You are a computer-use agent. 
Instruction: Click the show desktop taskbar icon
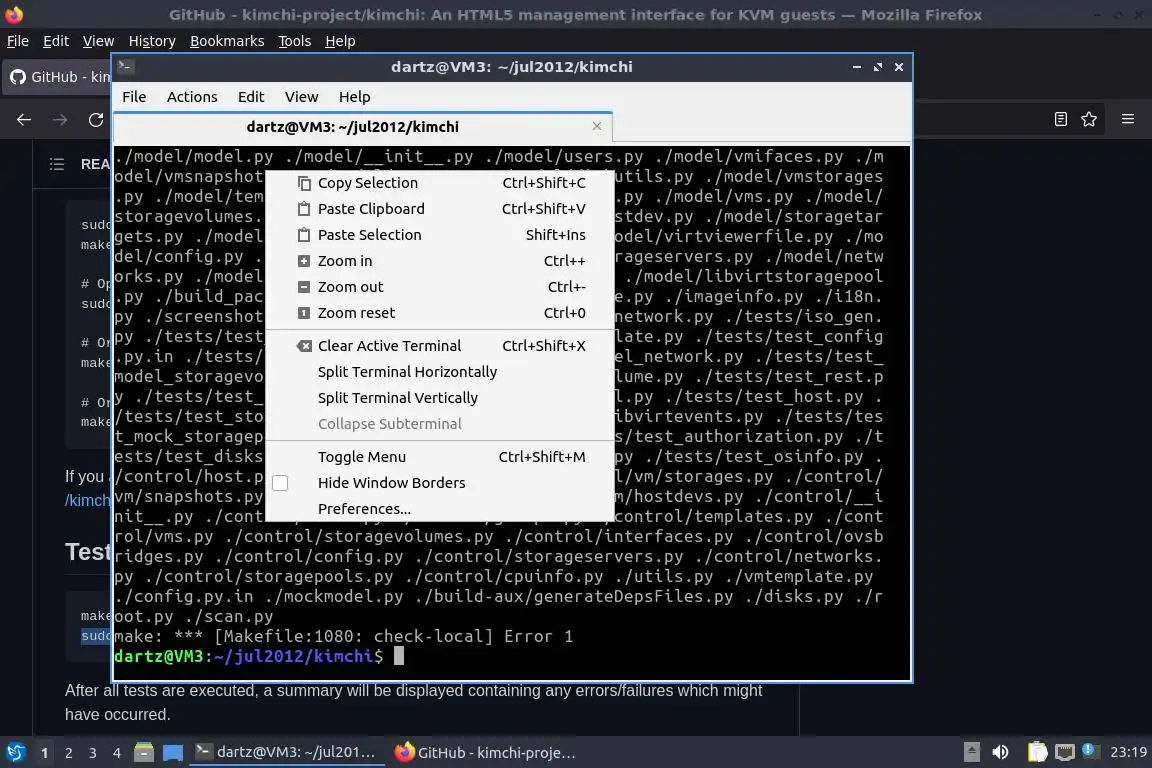click(173, 753)
